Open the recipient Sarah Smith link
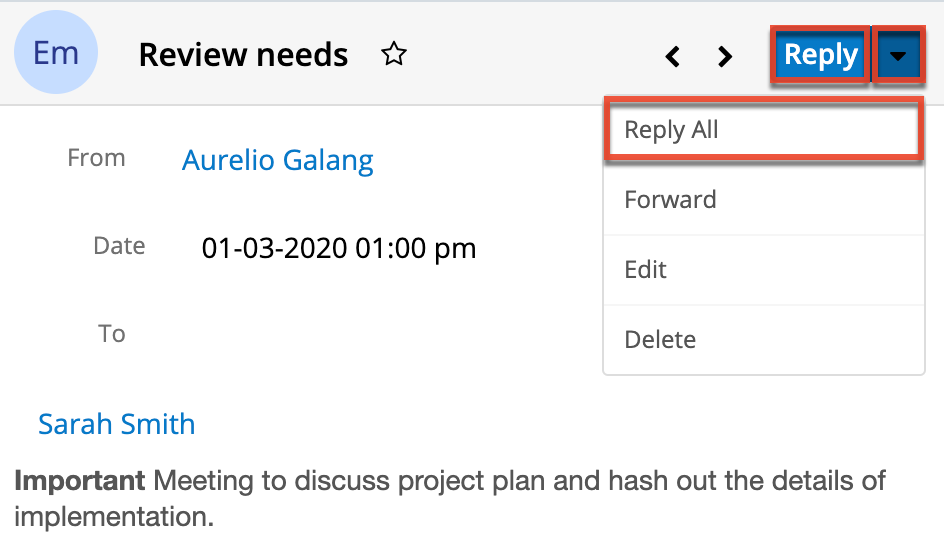944x540 pixels. click(116, 424)
